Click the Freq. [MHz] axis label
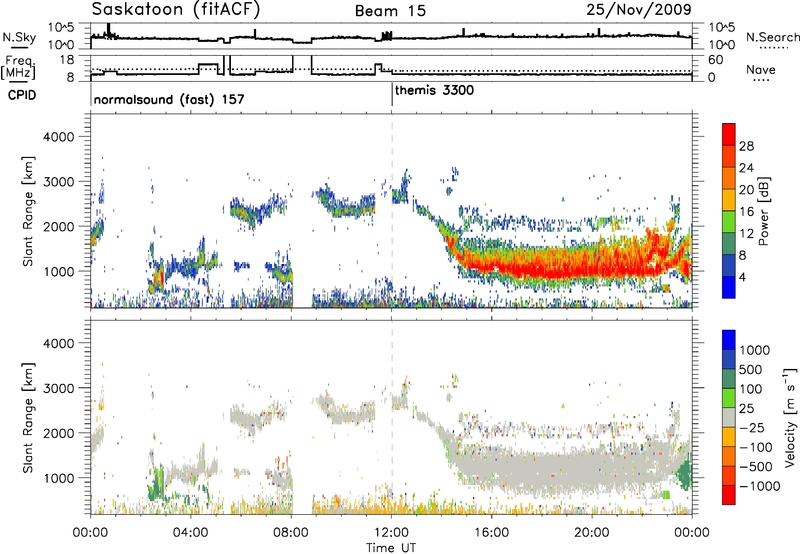Screen dimensions: 800x554 [18, 67]
